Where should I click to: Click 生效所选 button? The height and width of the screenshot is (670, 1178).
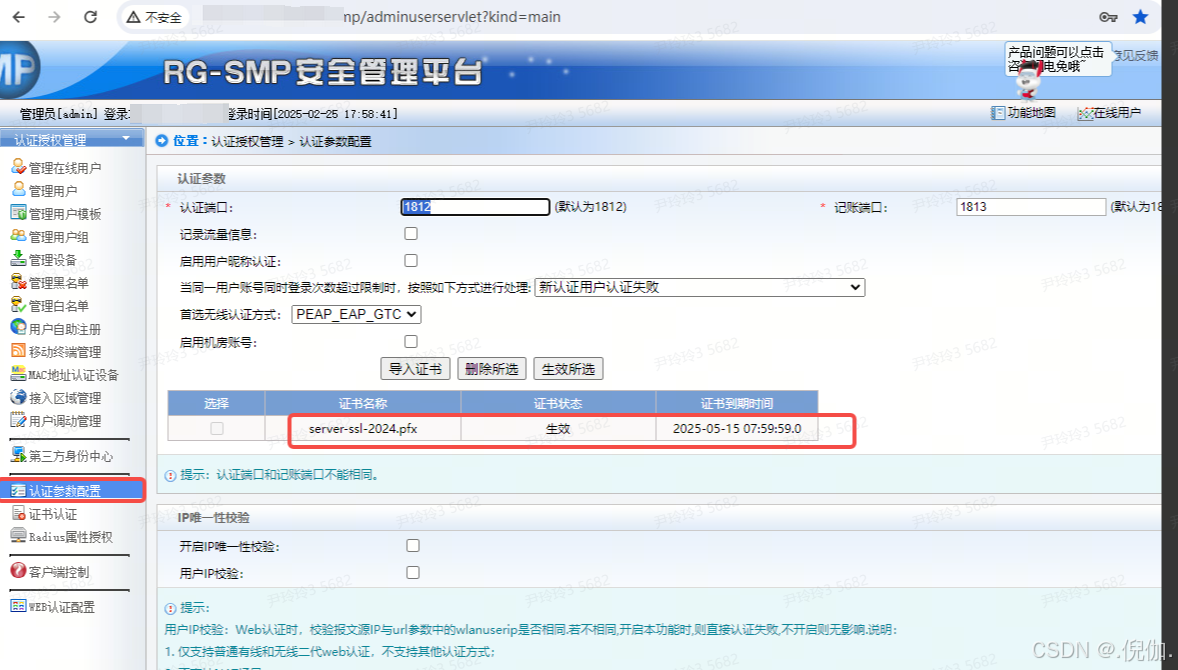coord(568,369)
